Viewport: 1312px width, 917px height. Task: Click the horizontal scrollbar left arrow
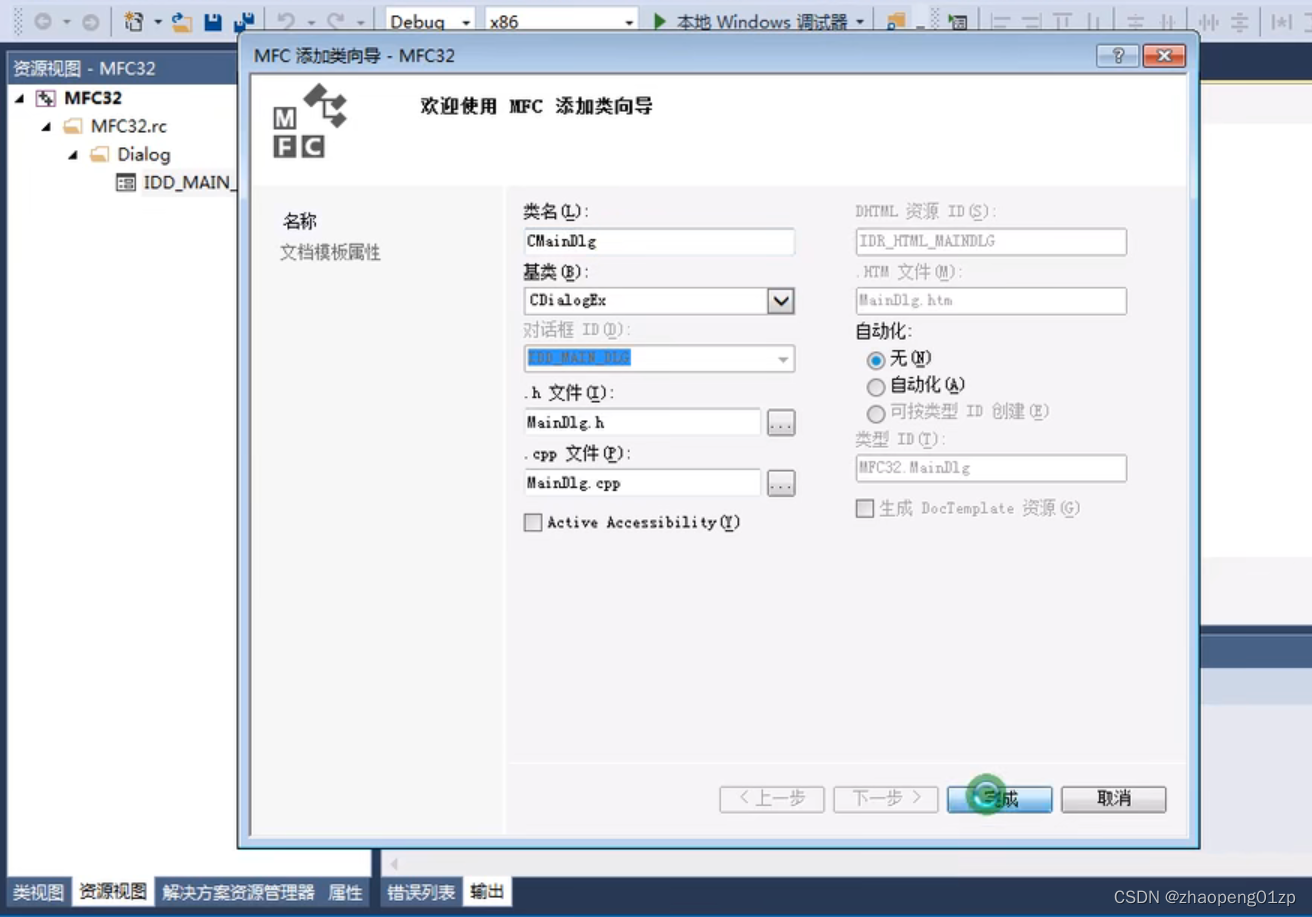tap(394, 863)
